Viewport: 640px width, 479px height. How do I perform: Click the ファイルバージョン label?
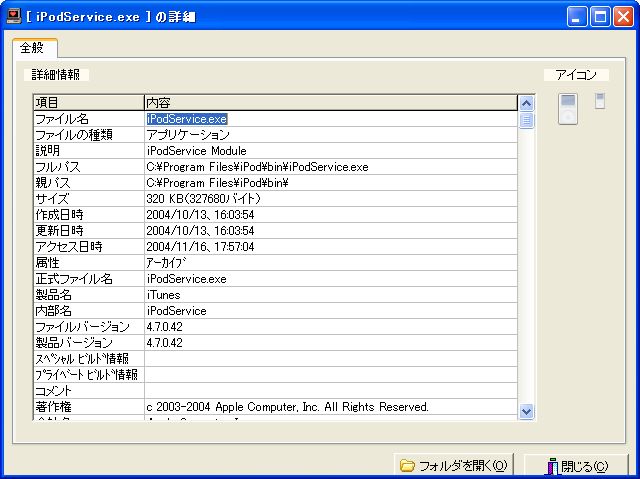click(82, 326)
